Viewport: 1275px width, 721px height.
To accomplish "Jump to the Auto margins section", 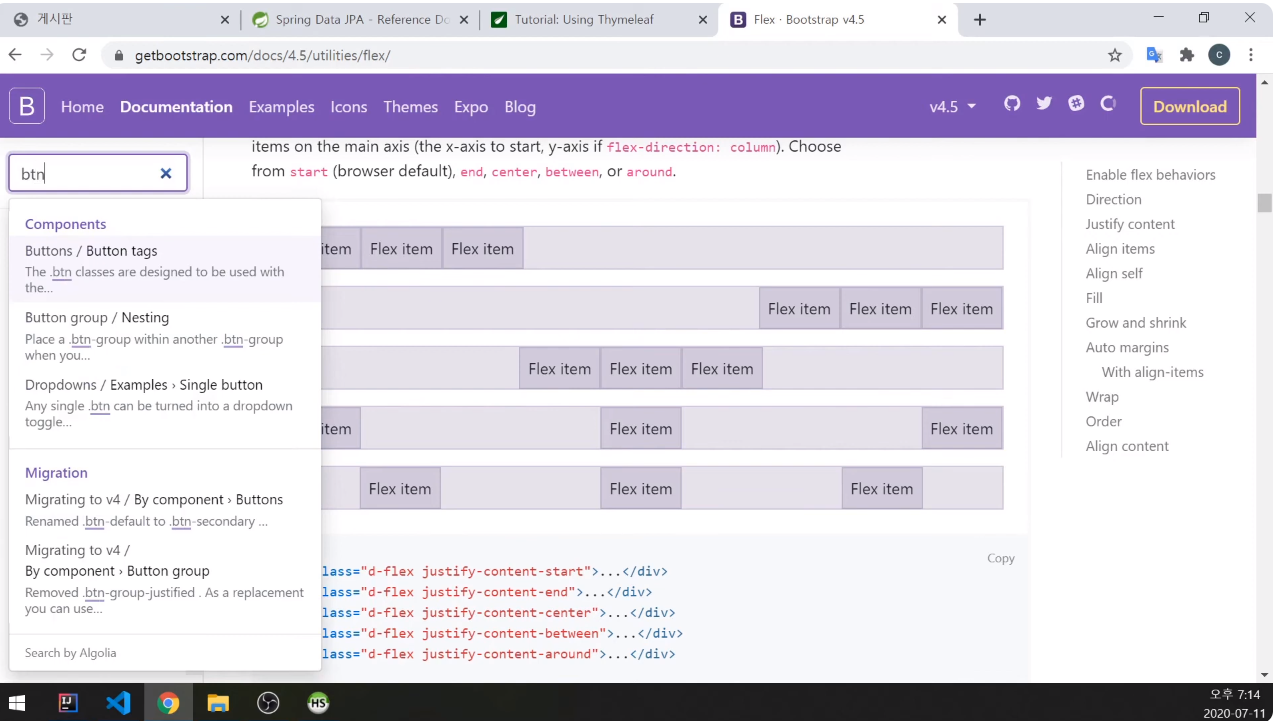I will (x=1127, y=347).
